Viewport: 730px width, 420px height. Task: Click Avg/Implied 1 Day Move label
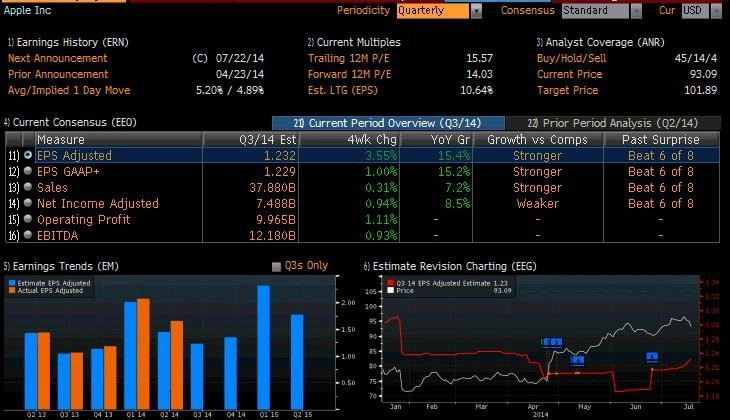point(69,90)
